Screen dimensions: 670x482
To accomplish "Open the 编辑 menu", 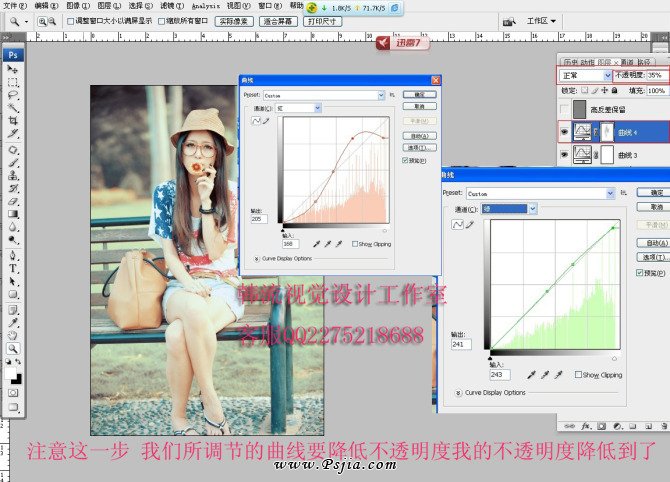I will point(46,6).
